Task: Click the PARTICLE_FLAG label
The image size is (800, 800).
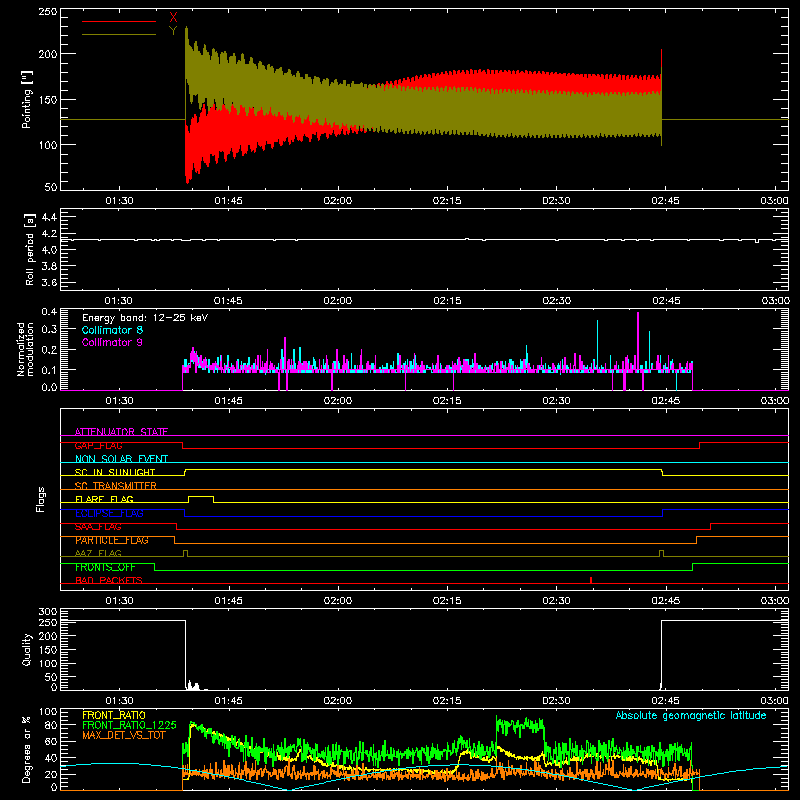Action: [112, 540]
